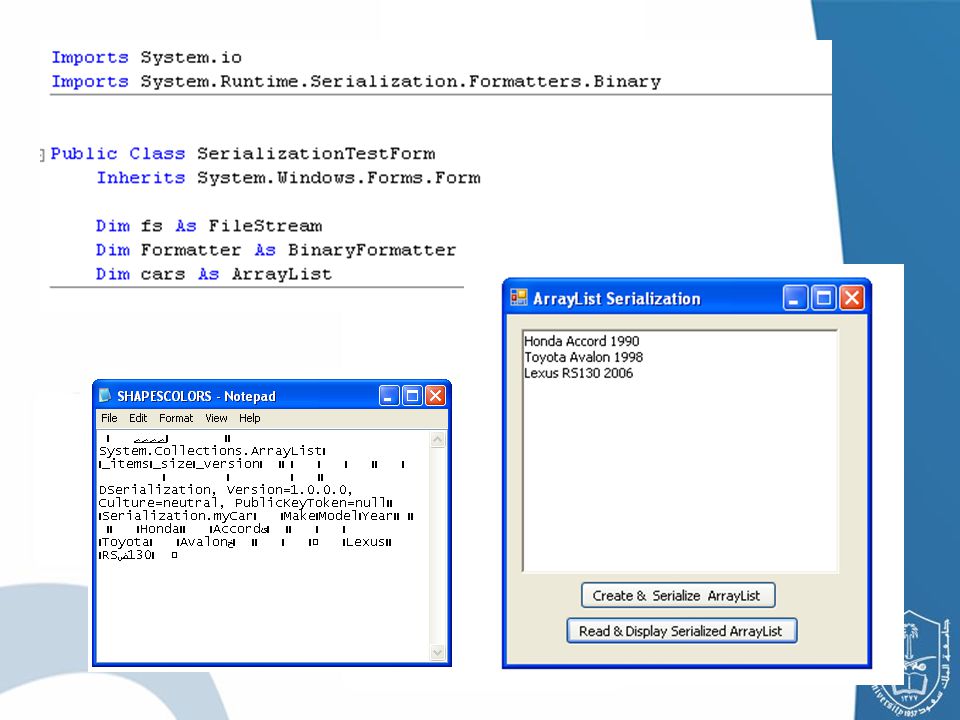Select the Toyota Avalon 1998 list entry
The width and height of the screenshot is (960, 720).
(583, 357)
